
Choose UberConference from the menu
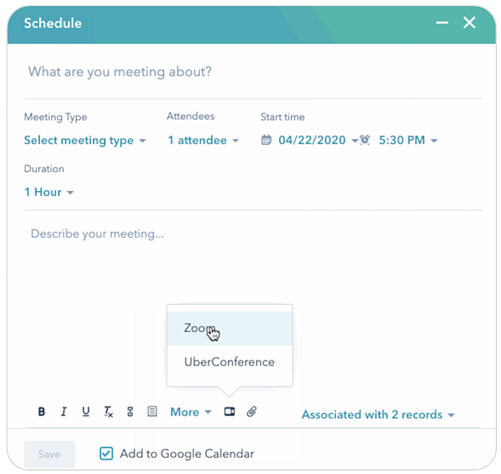229,362
